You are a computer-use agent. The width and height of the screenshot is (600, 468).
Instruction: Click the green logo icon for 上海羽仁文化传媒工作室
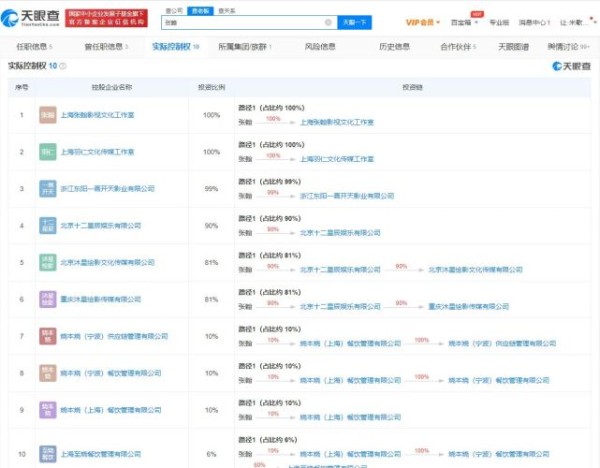click(x=47, y=151)
